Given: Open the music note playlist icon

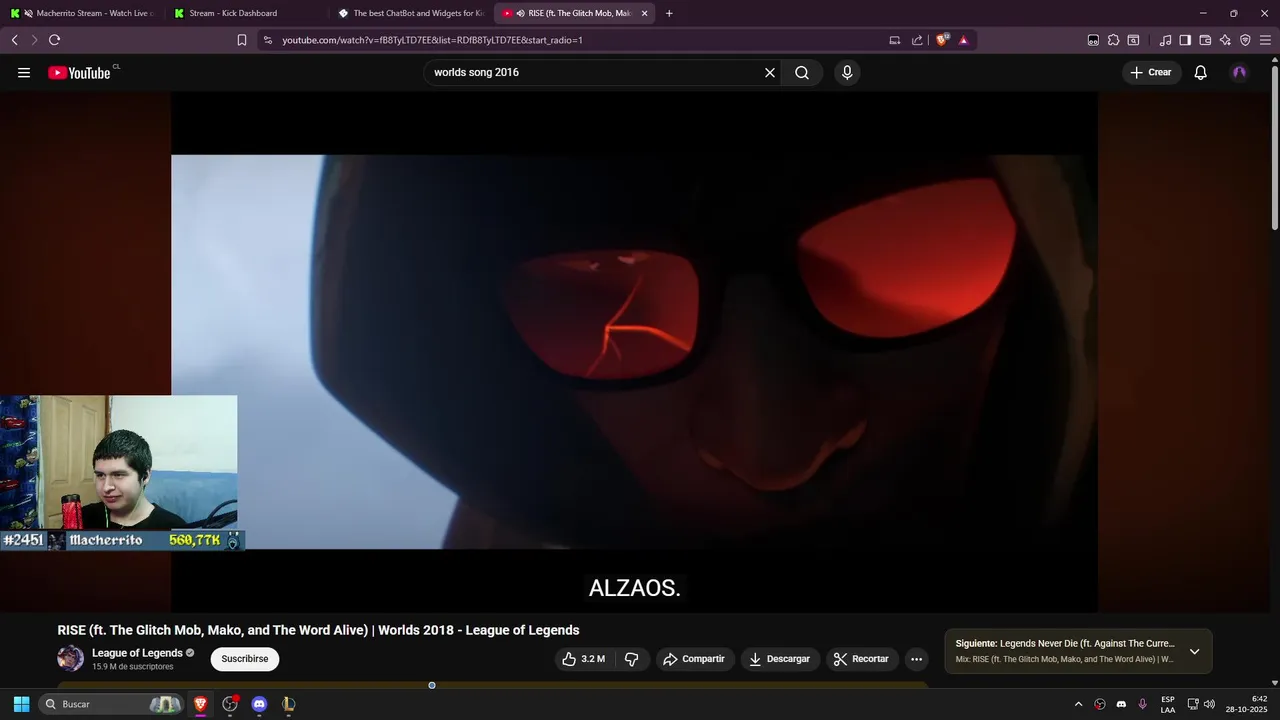Looking at the screenshot, I should (1165, 40).
